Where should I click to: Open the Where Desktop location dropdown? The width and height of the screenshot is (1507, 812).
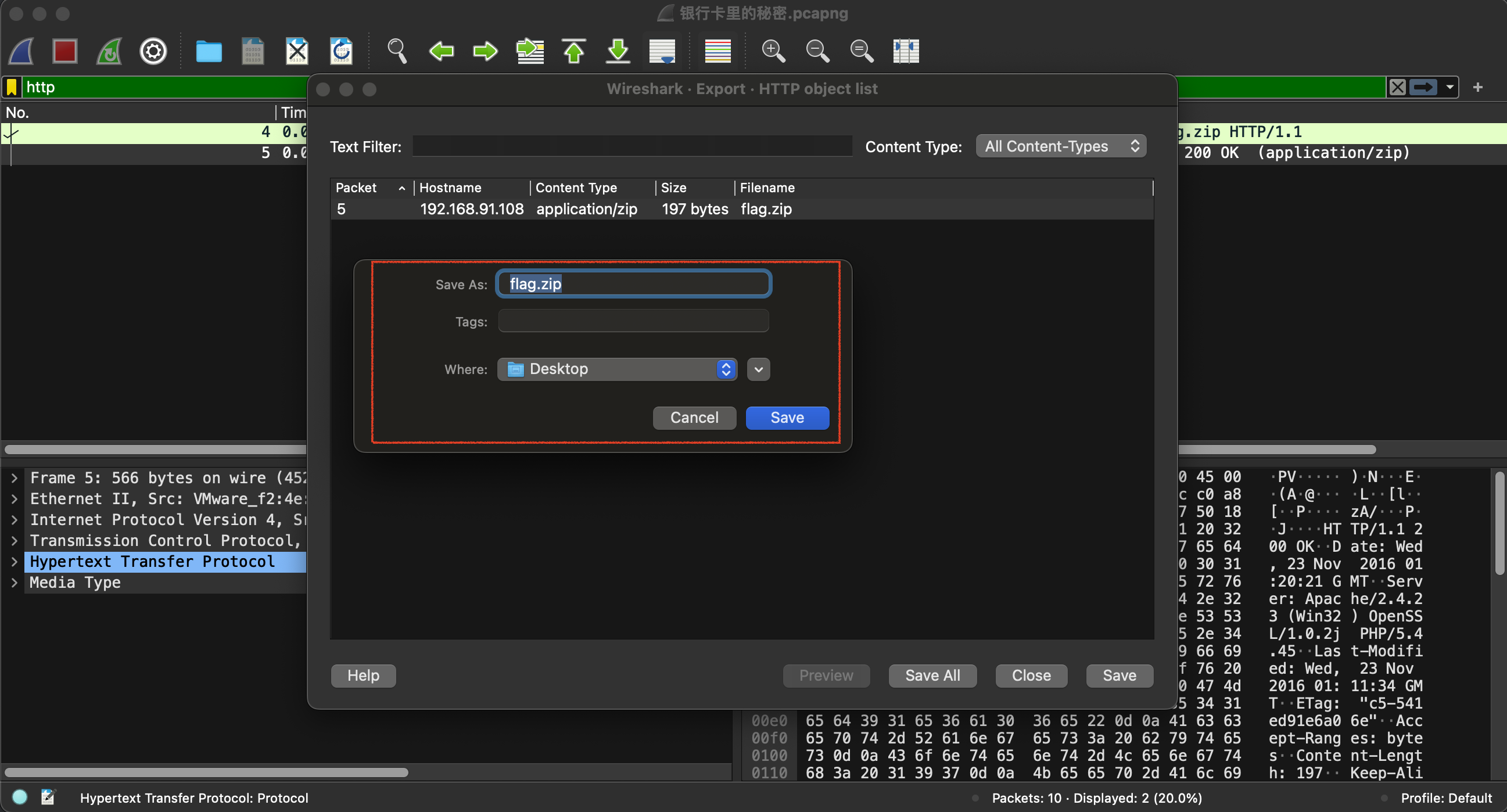point(616,369)
